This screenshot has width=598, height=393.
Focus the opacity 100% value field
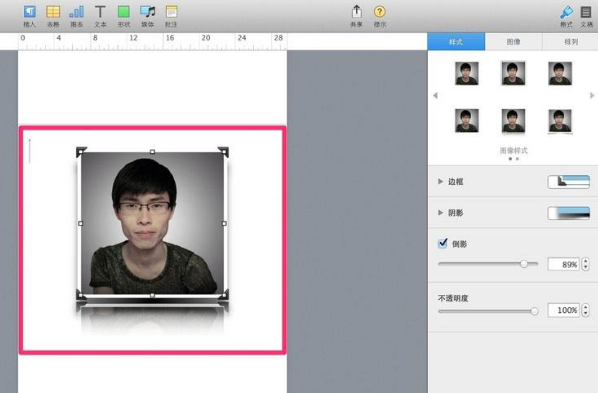[x=563, y=310]
